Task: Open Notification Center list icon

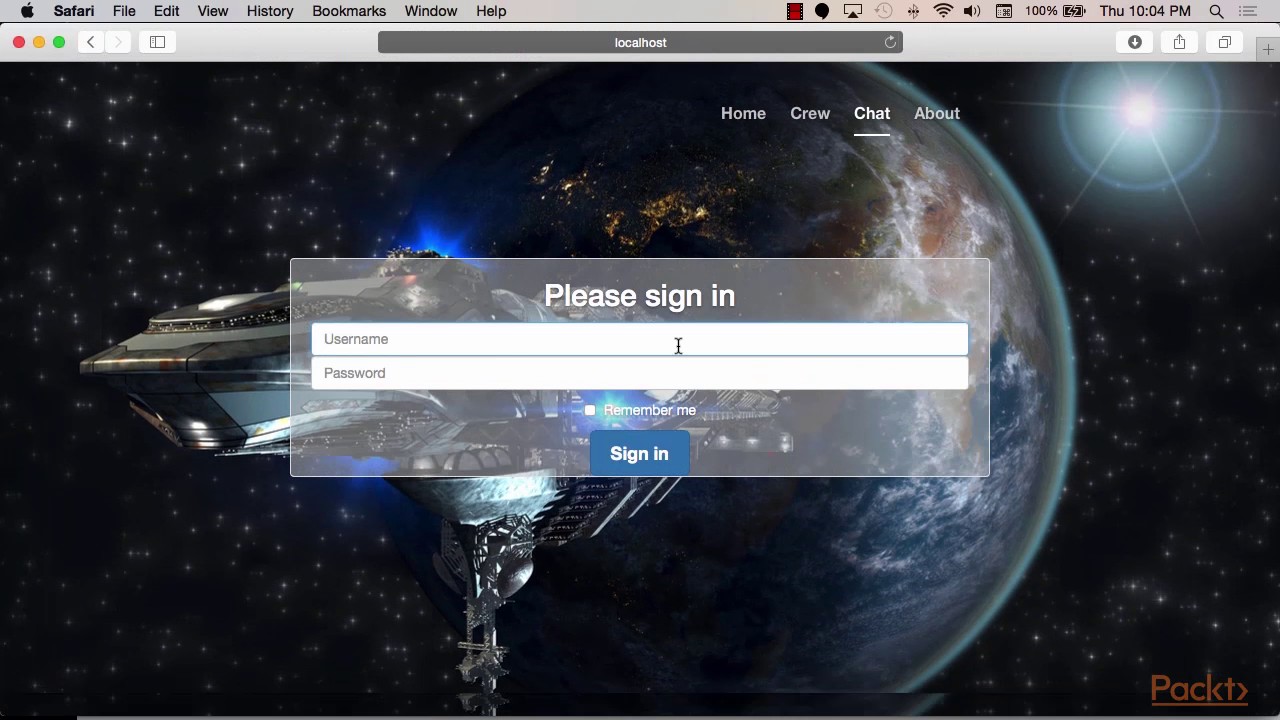Action: click(x=1248, y=11)
